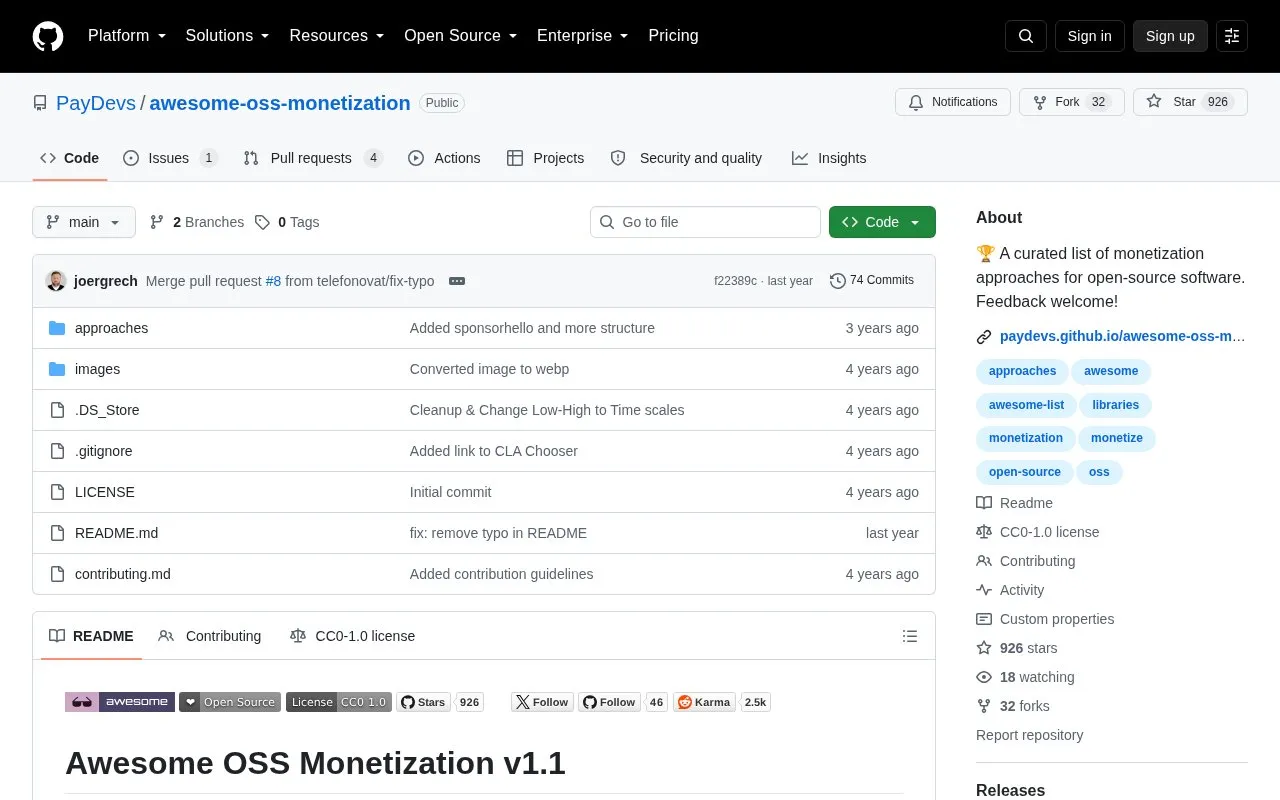The height and width of the screenshot is (800, 1280).
Task: Open pull request #8 link
Action: pyautogui.click(x=273, y=281)
